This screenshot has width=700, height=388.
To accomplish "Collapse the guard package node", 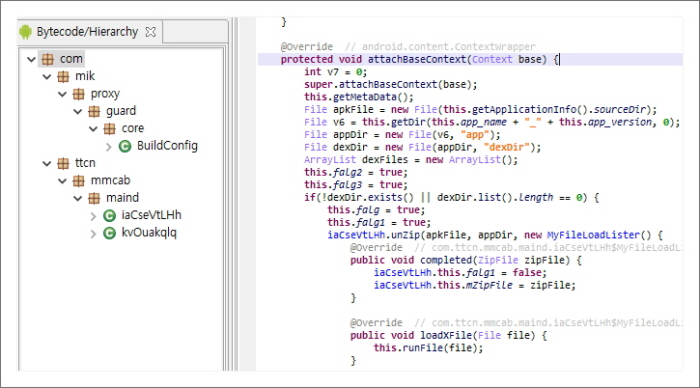I will [x=78, y=111].
